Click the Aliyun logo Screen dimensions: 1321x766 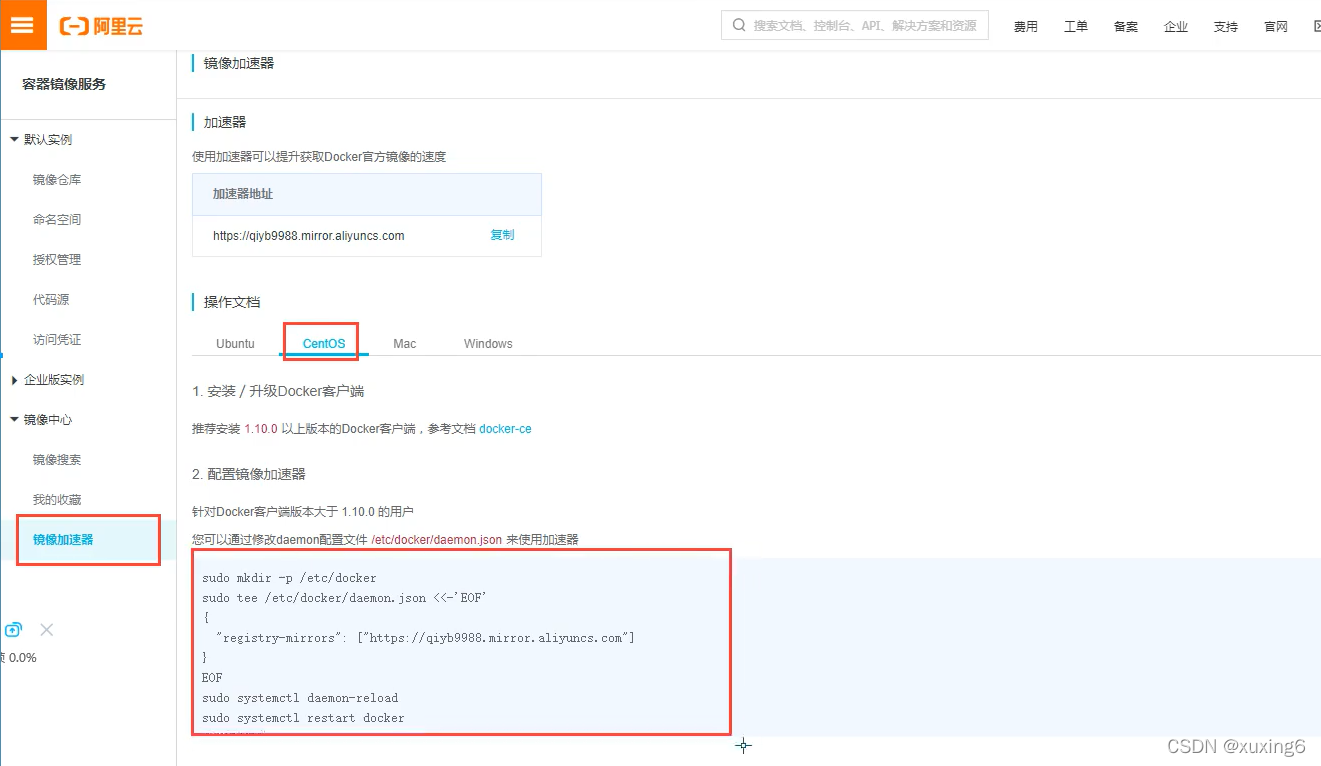tap(101, 26)
